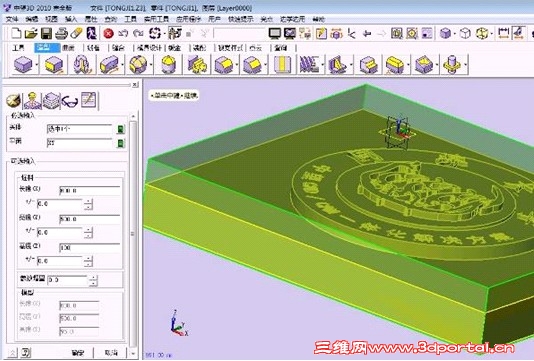Select the sphere-like loft feature icon
Image resolution: width=534 pixels, height=361 pixels.
(x=138, y=65)
